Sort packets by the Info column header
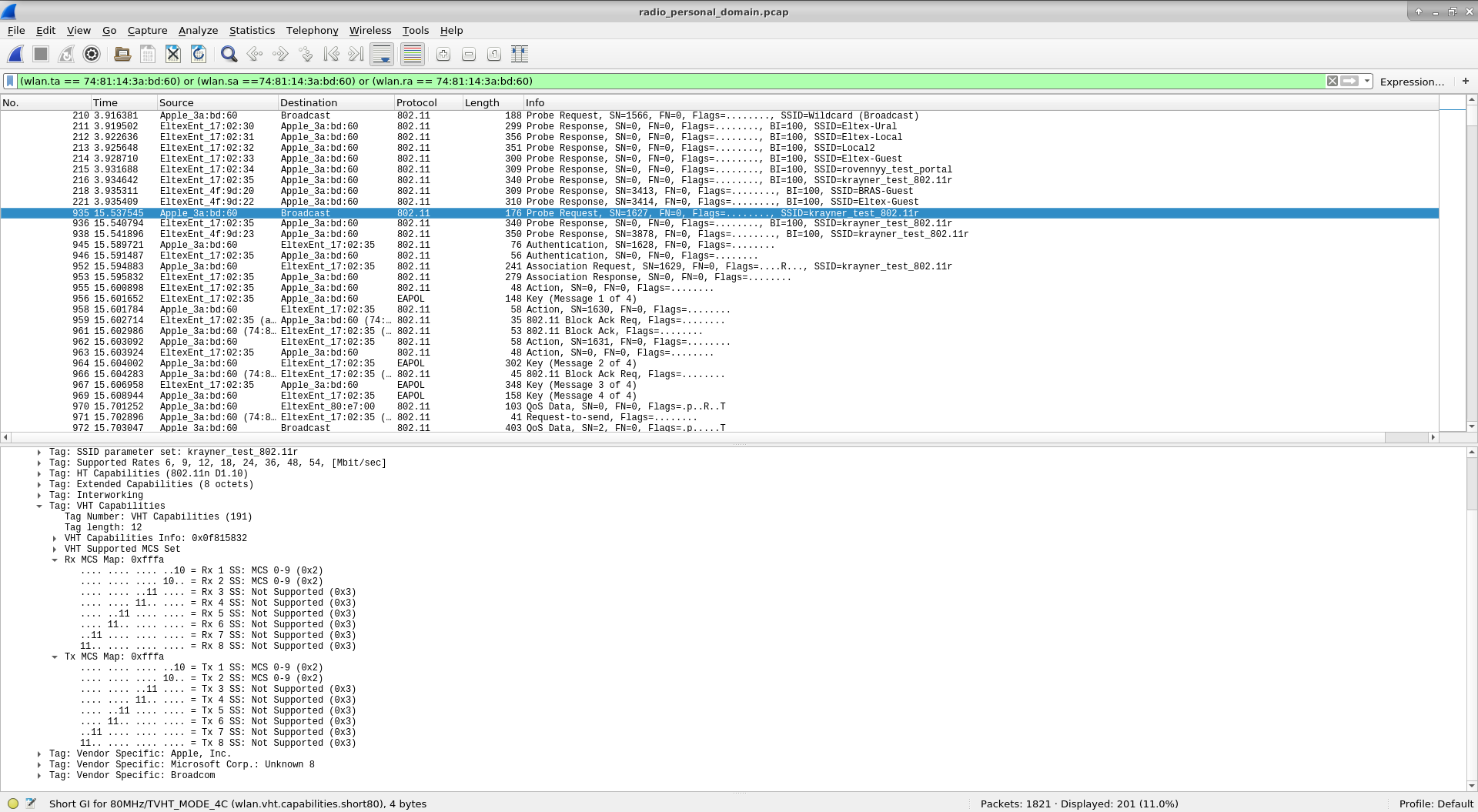 click(981, 102)
